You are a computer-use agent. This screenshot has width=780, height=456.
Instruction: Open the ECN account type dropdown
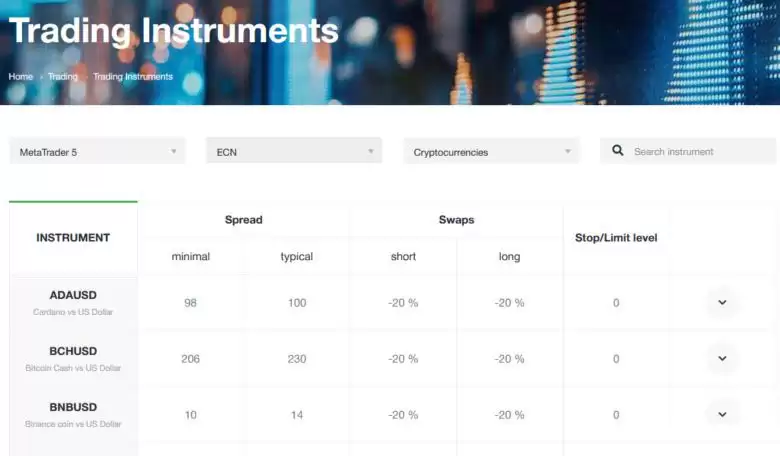pos(294,152)
